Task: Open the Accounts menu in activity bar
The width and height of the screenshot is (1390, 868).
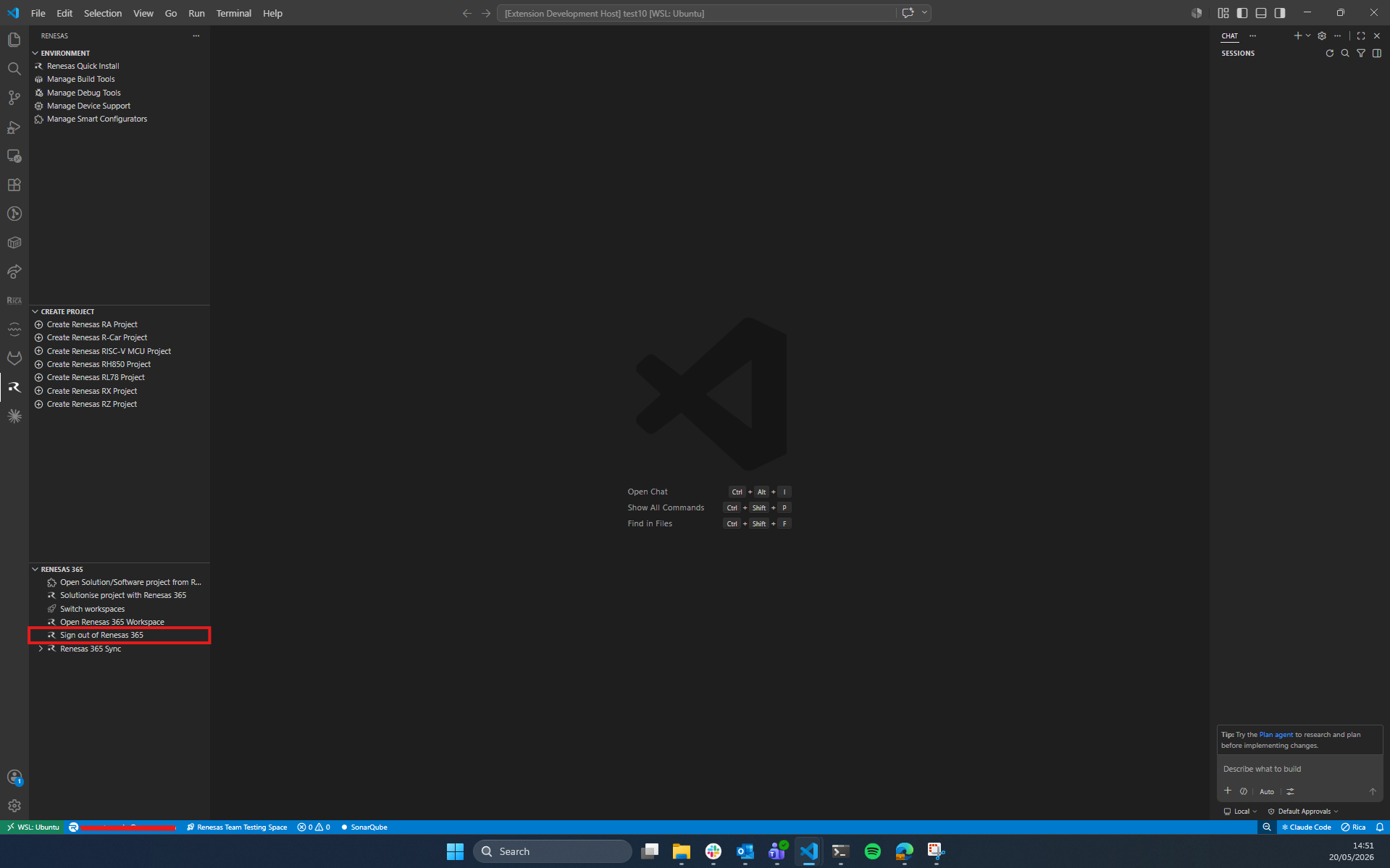Action: click(14, 777)
